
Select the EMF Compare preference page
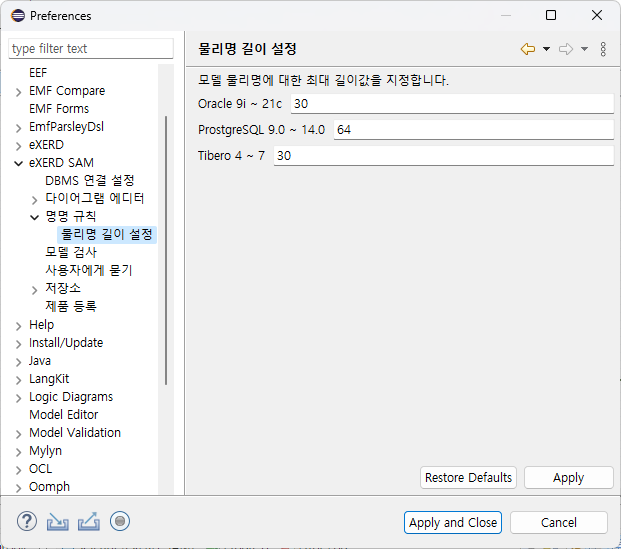[67, 91]
